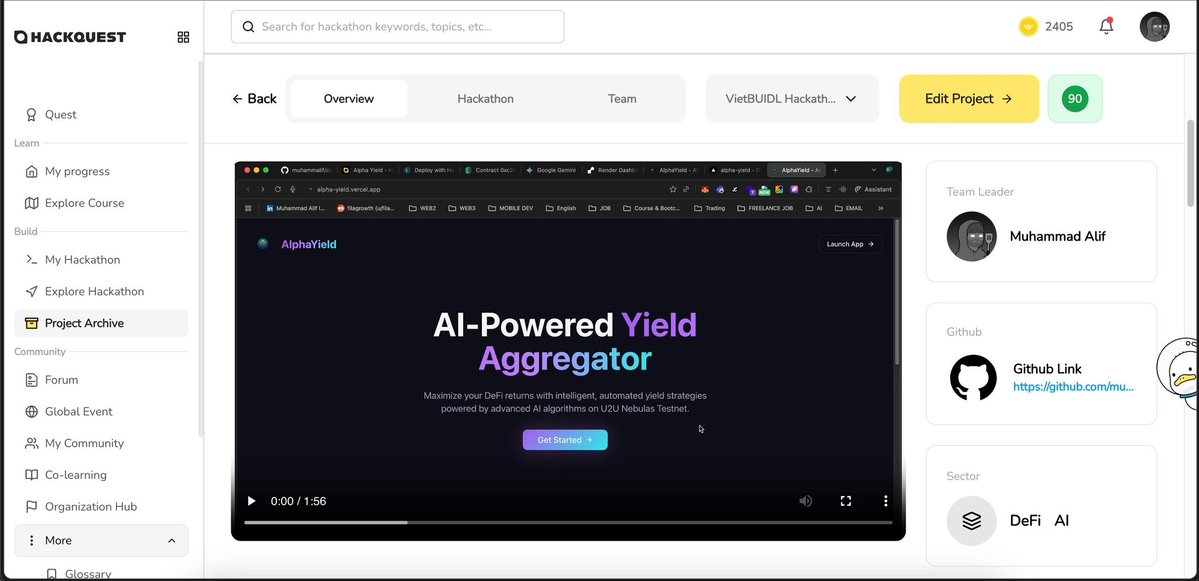Open Co-learning page
The image size is (1199, 581).
[x=101, y=475]
